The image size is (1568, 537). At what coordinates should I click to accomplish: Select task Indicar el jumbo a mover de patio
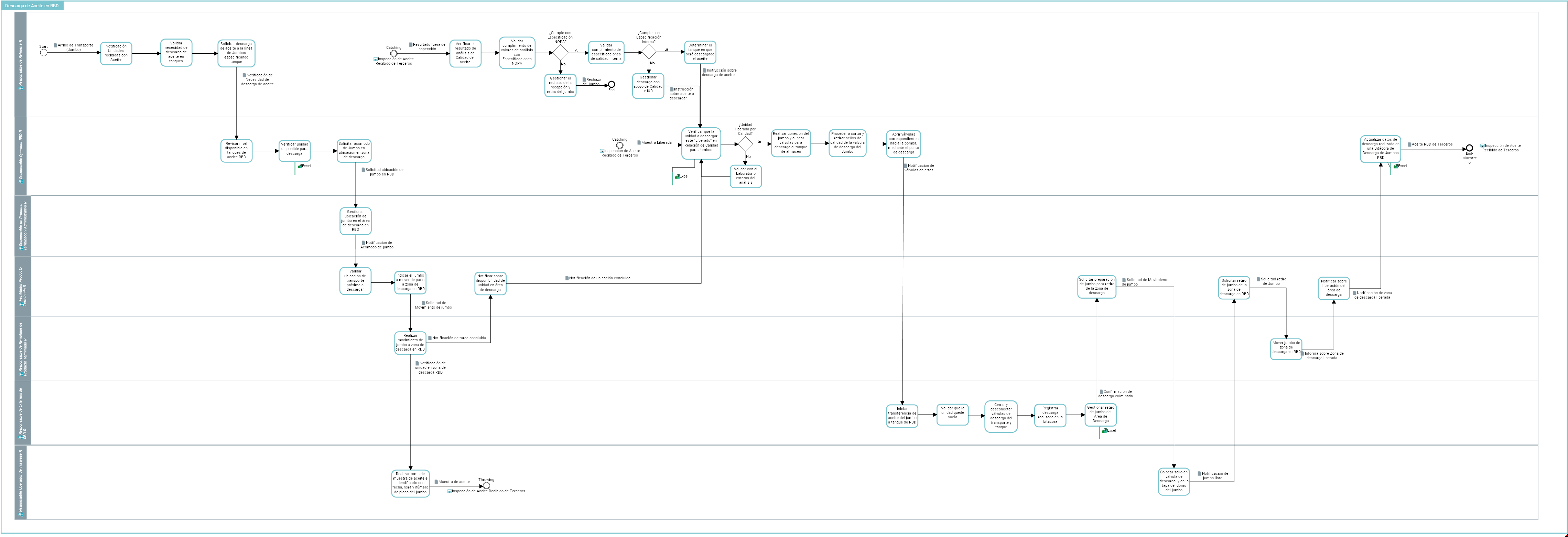[x=410, y=282]
